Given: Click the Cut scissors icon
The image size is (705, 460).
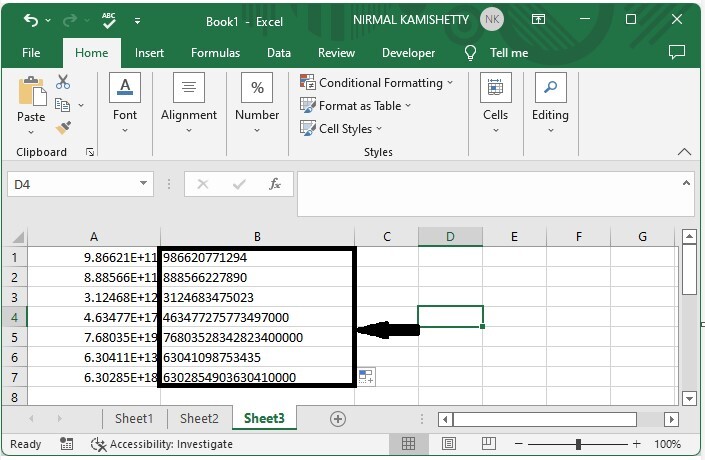Looking at the screenshot, I should [x=63, y=82].
